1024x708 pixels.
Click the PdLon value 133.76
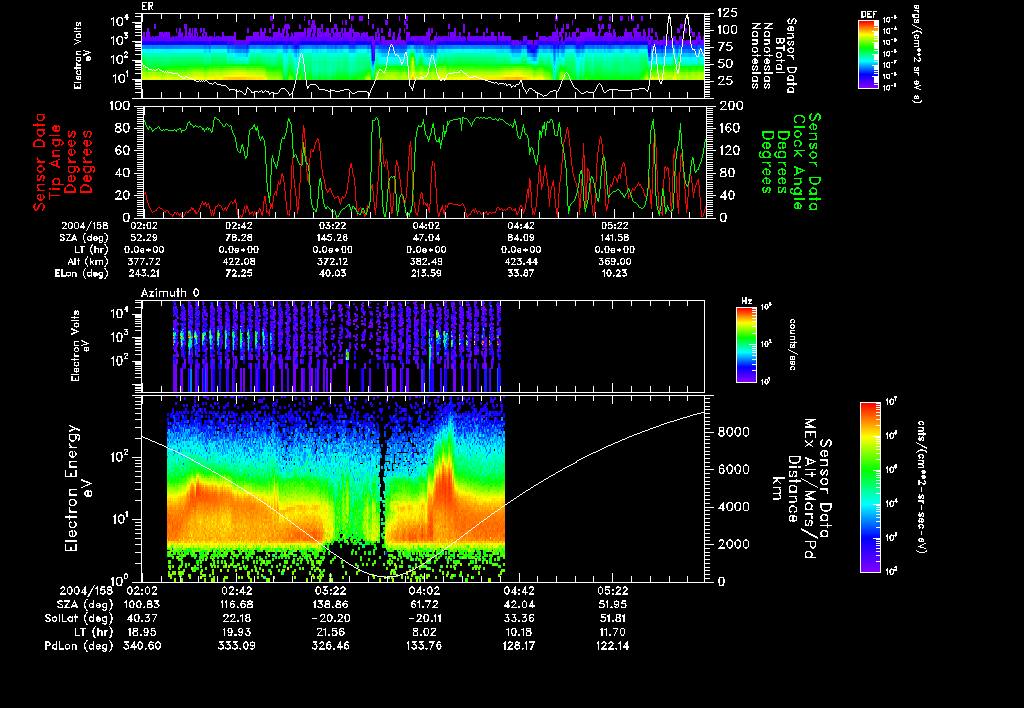point(424,646)
